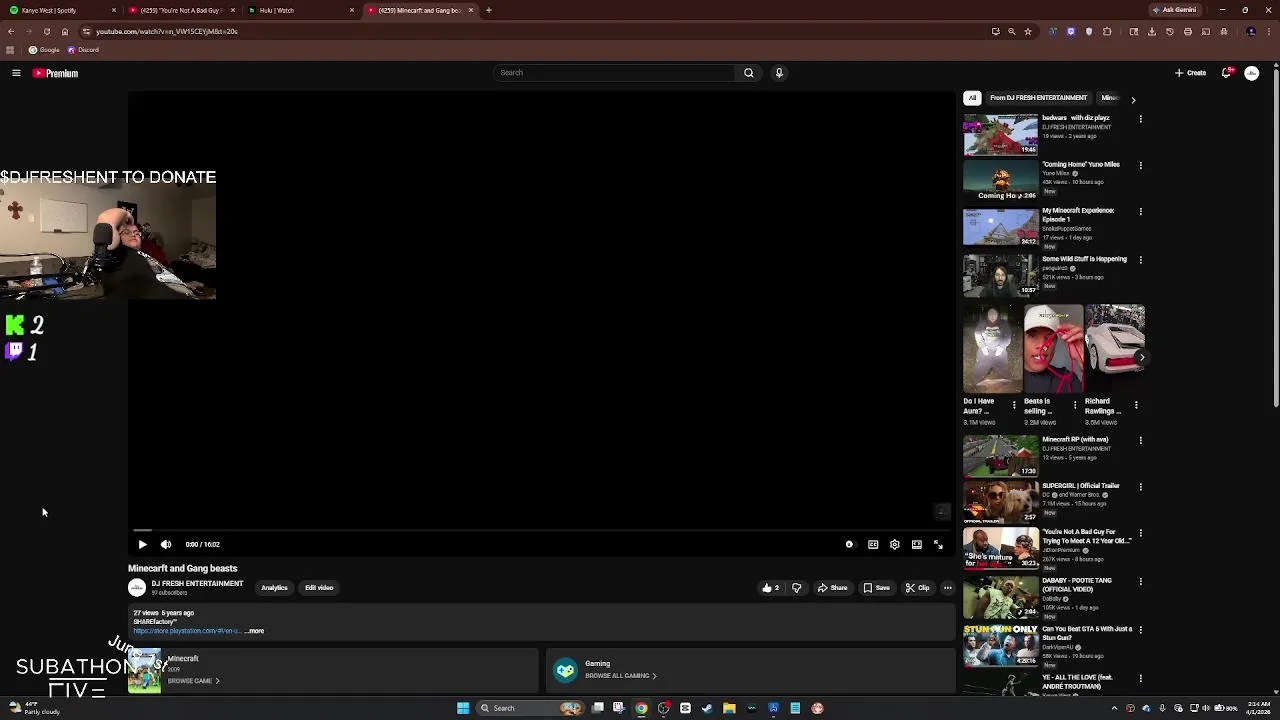Click the video progress bar
Viewport: 1280px width, 720px height.
click(x=541, y=531)
